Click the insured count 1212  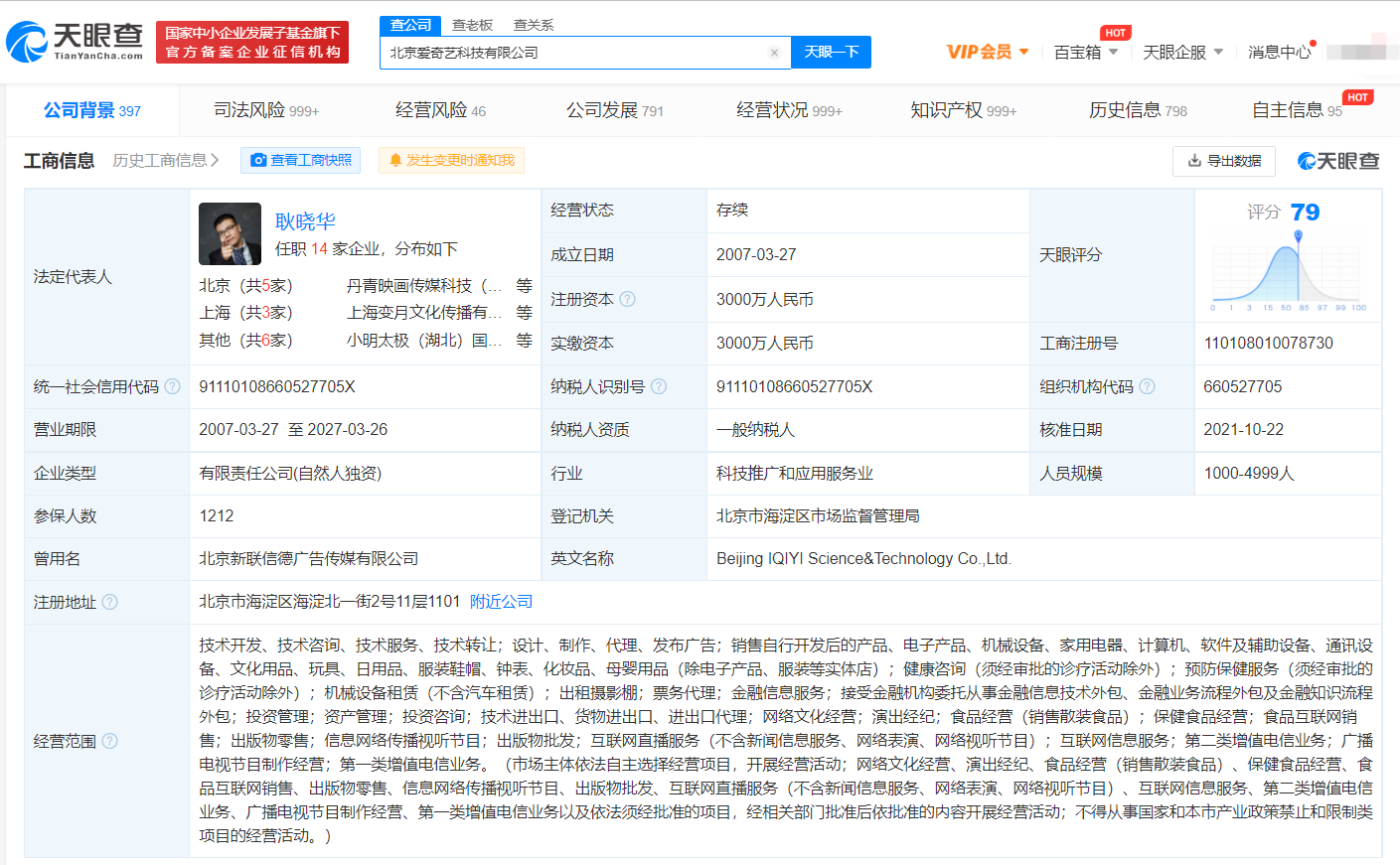(x=217, y=516)
